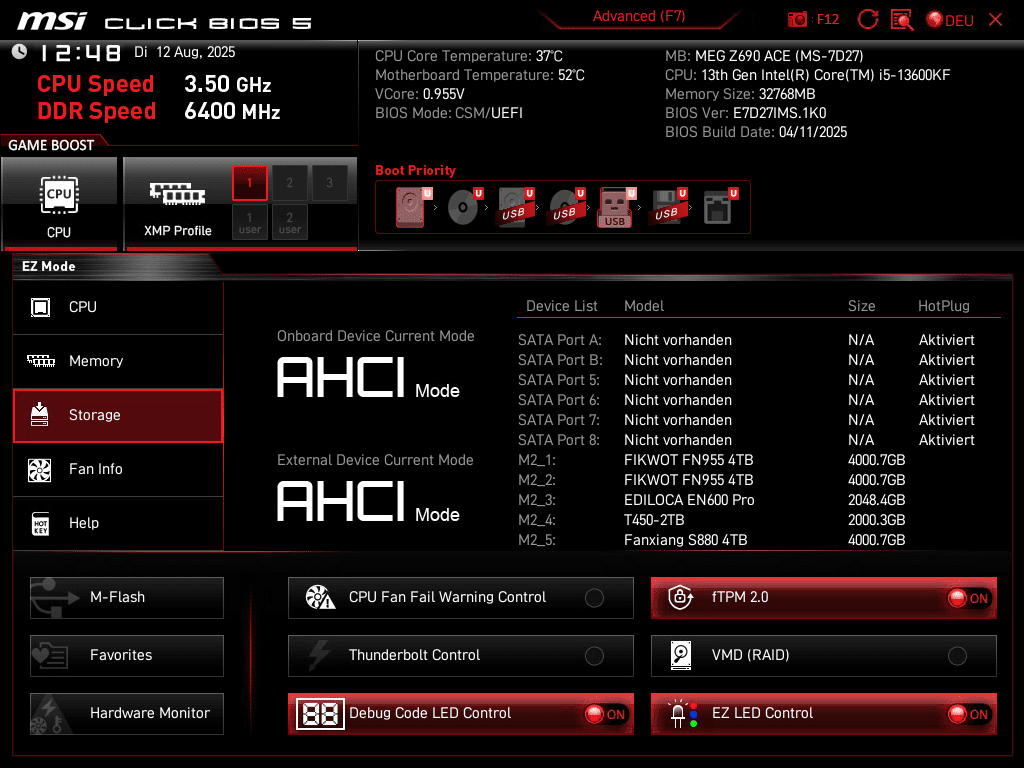
Task: Enable Thunderbolt Control toggle
Action: click(594, 656)
